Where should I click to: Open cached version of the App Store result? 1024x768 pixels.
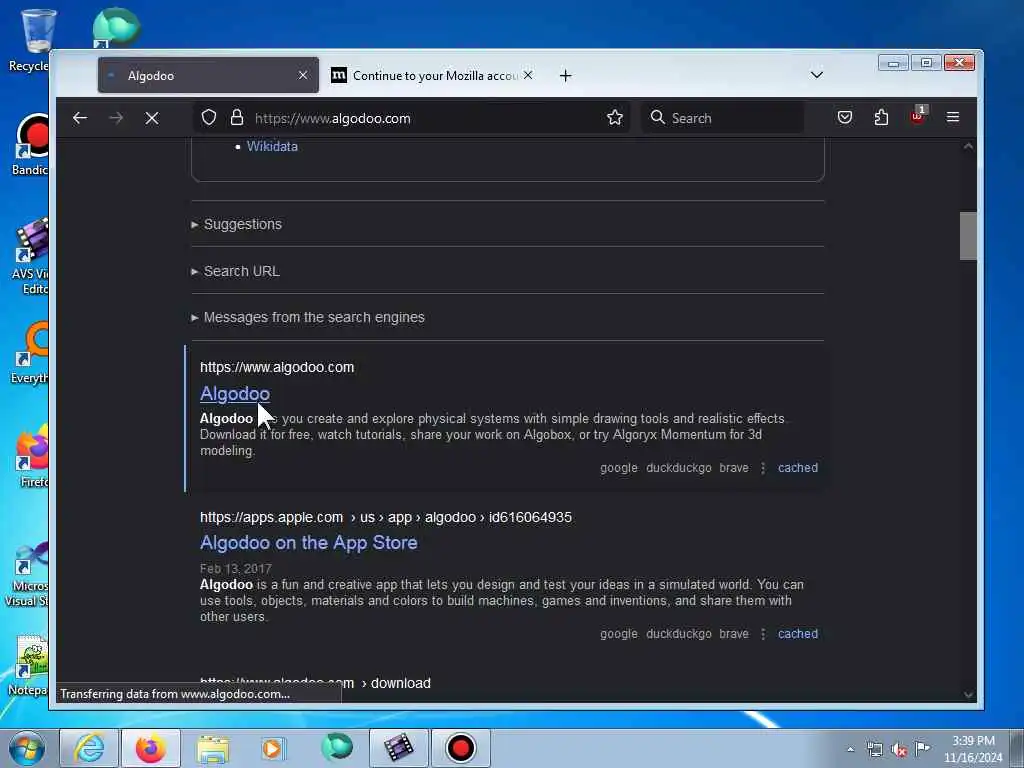click(797, 633)
